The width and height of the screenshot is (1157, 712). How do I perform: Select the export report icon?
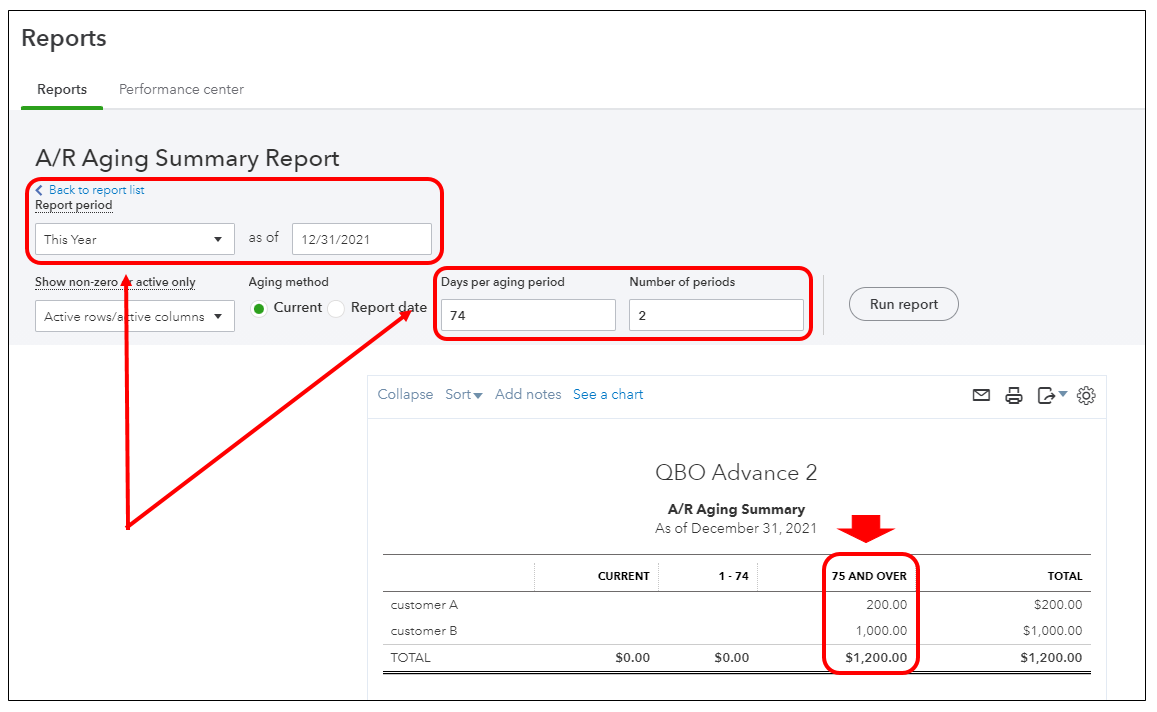click(x=1046, y=395)
